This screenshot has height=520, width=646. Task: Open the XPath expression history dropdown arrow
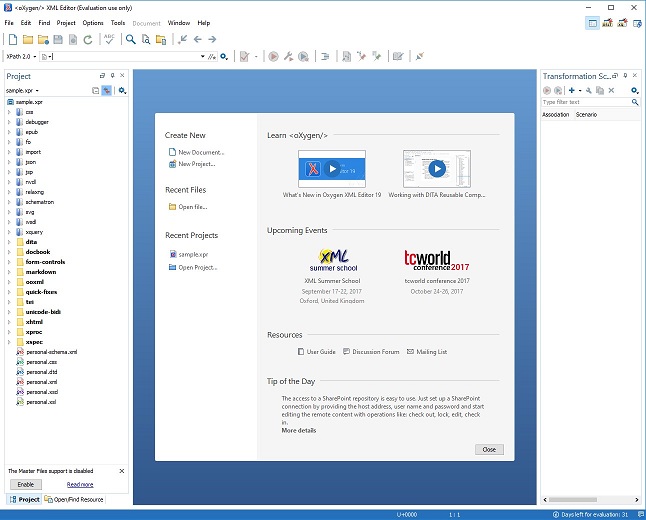pyautogui.click(x=203, y=56)
